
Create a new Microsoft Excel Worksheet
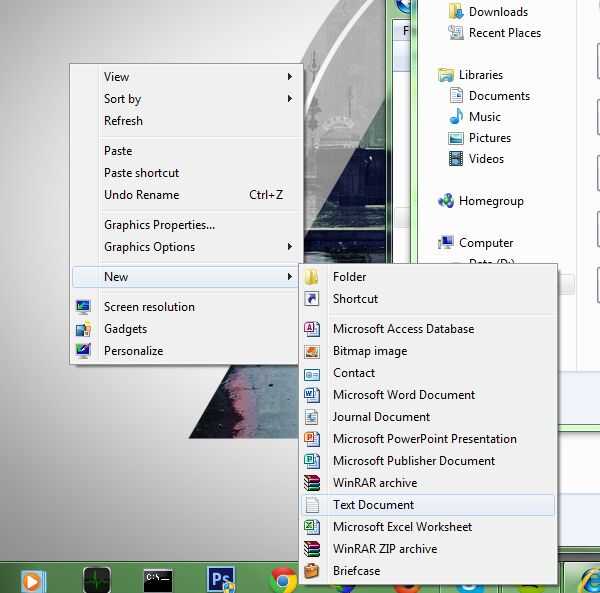(x=428, y=527)
